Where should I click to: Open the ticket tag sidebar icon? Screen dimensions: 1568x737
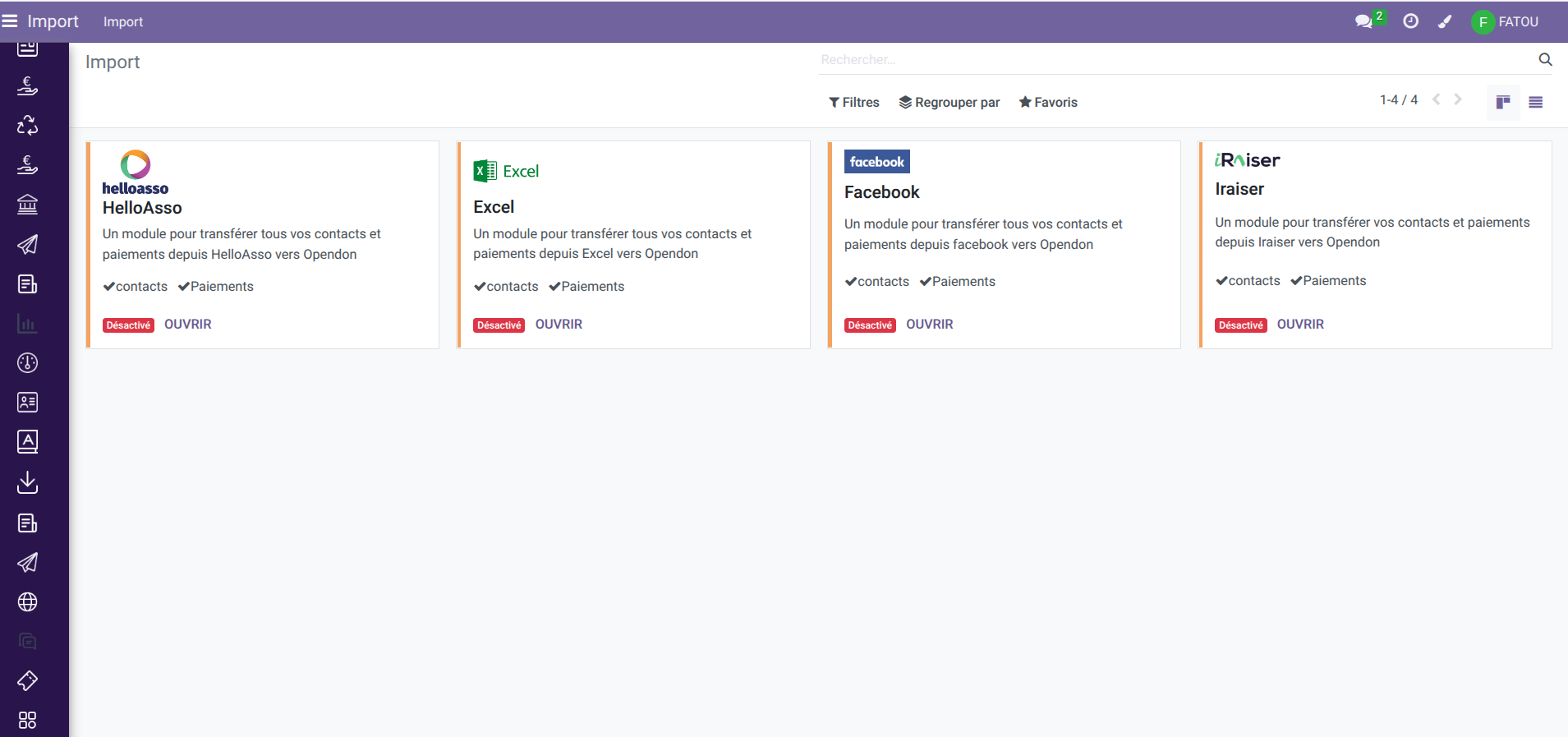click(27, 681)
